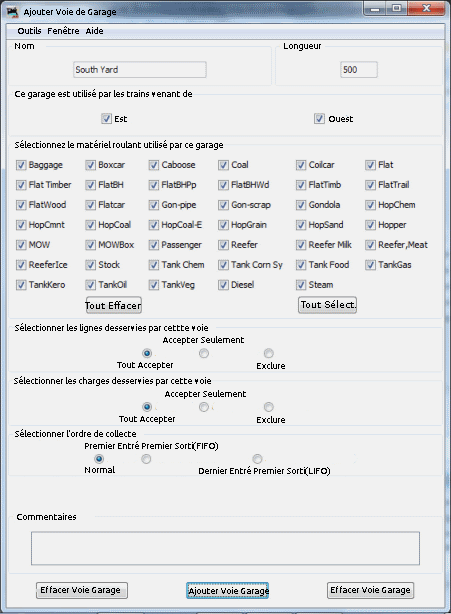Screen dimensions: 451x614
Task: Toggle the Caboose checkbox
Action: pyautogui.click(x=153, y=165)
